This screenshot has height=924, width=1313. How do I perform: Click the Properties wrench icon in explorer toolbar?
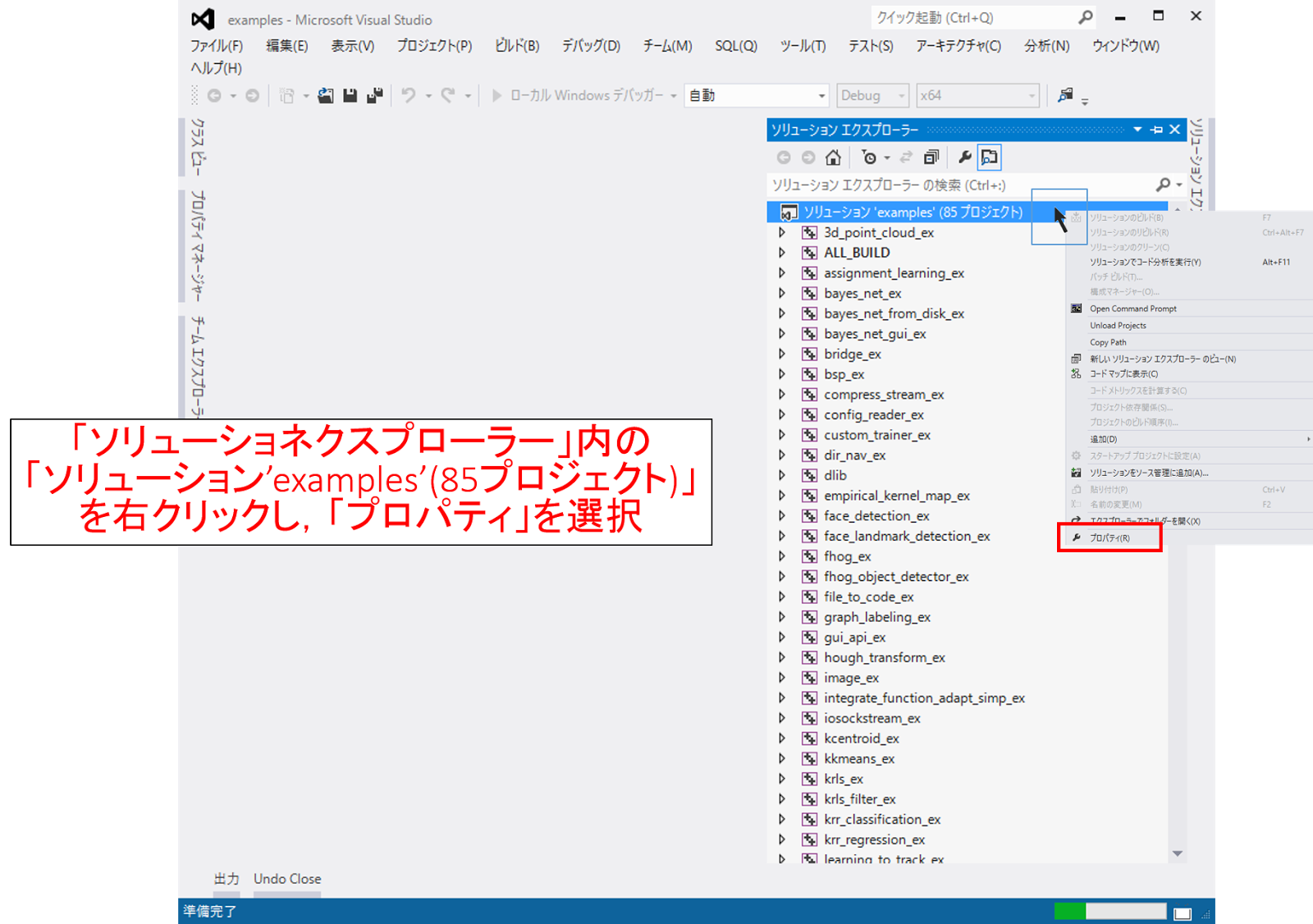pos(965,158)
